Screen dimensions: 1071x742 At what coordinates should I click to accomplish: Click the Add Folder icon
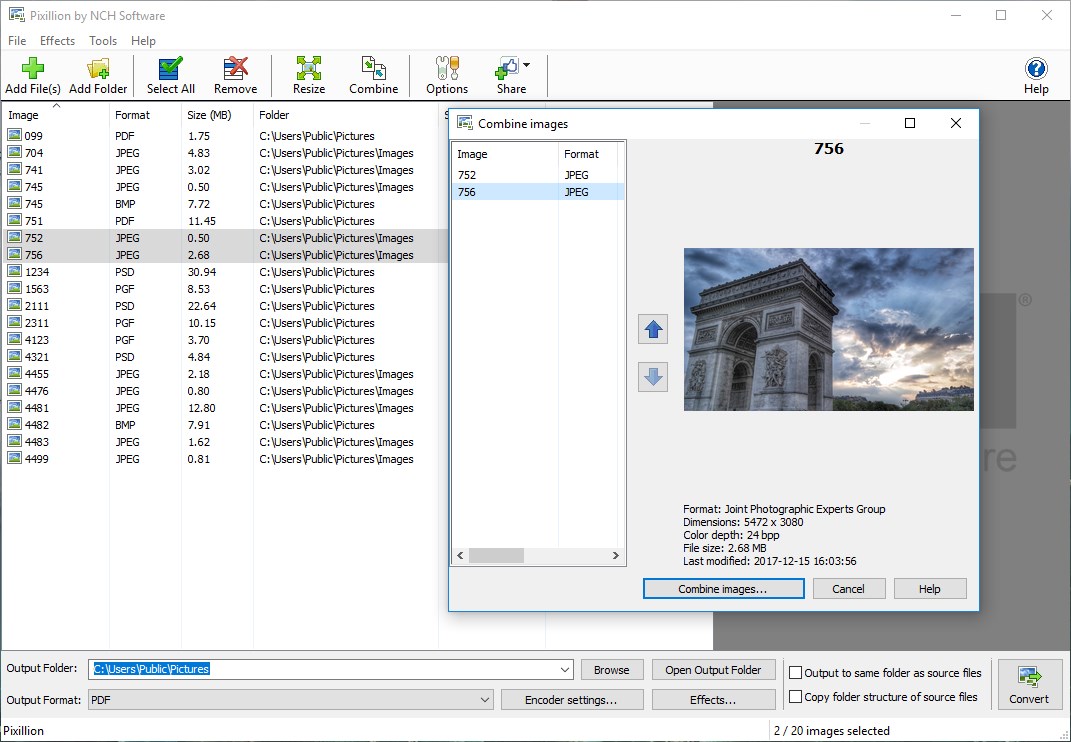pos(97,68)
